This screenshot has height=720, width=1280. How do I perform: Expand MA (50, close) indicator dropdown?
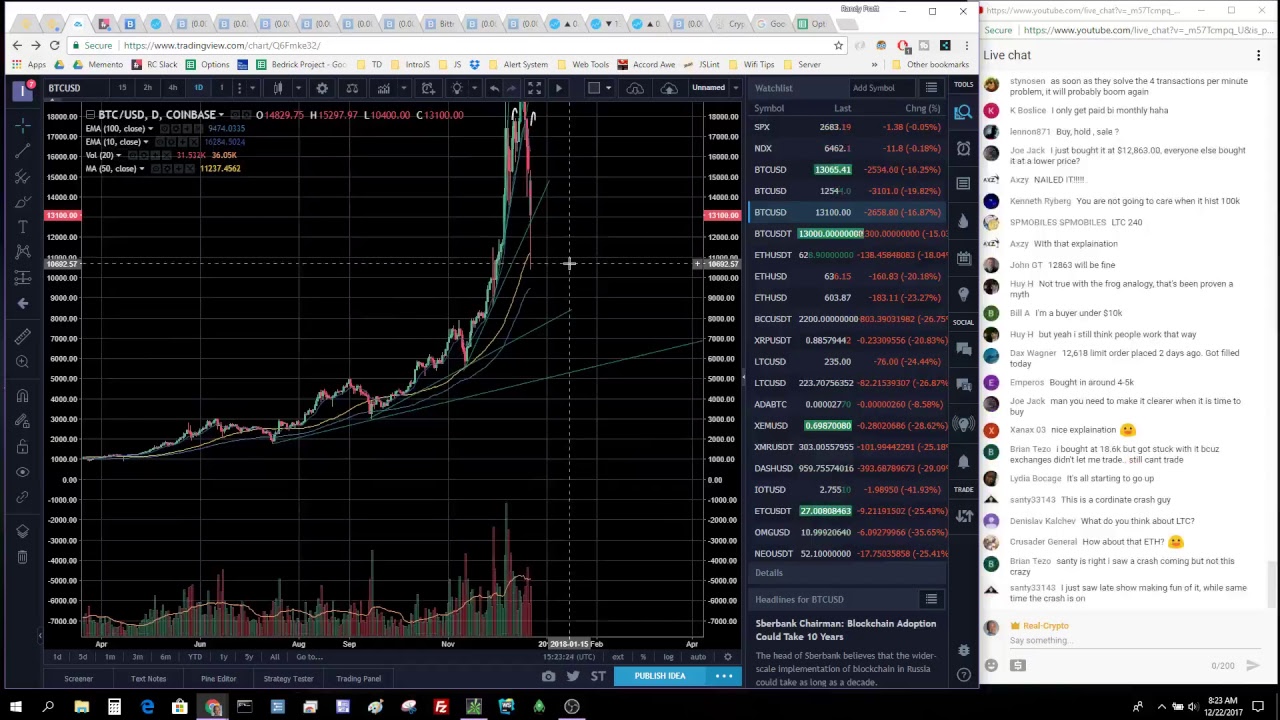click(x=142, y=169)
